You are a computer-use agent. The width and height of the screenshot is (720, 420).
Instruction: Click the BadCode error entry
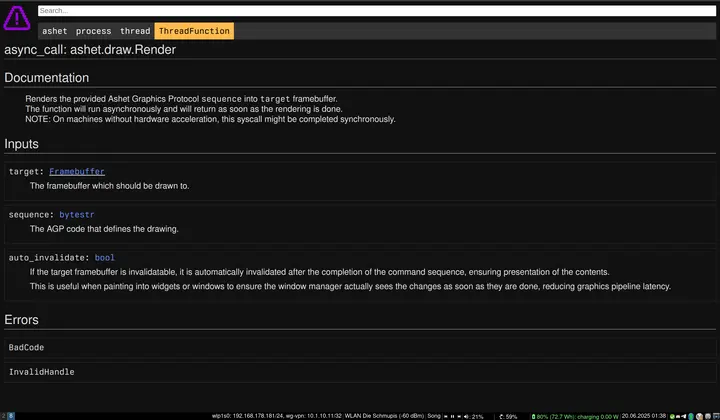pyautogui.click(x=27, y=347)
